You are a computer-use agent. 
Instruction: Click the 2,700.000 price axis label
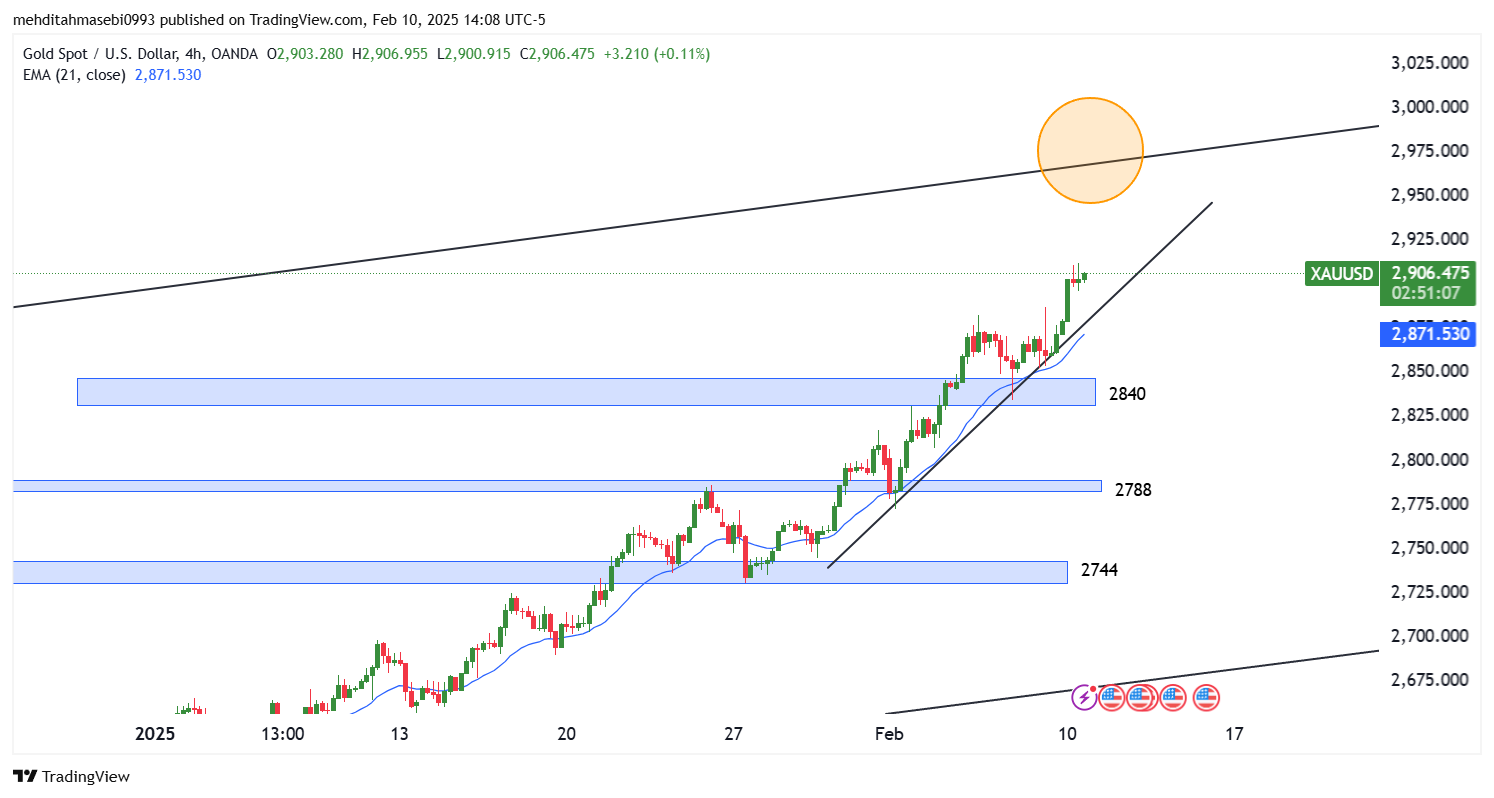1430,636
